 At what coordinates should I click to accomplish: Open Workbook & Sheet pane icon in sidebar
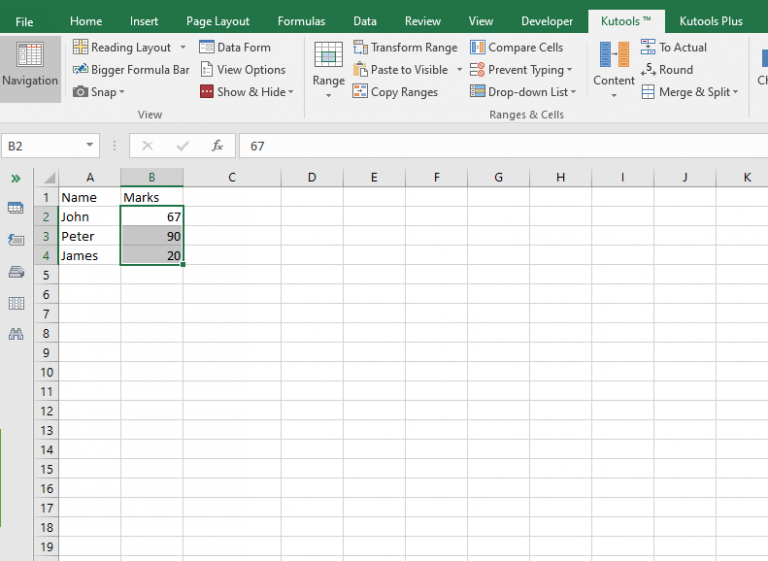point(16,208)
